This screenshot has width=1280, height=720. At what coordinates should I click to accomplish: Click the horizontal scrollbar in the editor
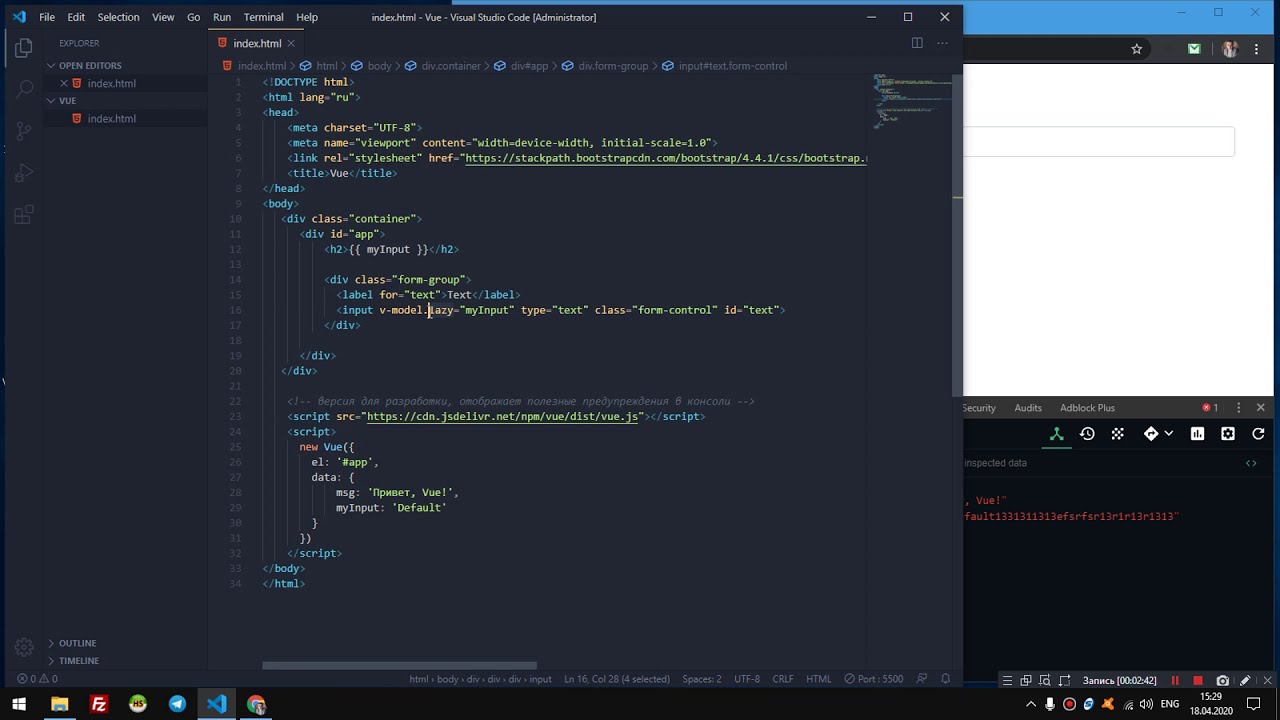click(399, 665)
